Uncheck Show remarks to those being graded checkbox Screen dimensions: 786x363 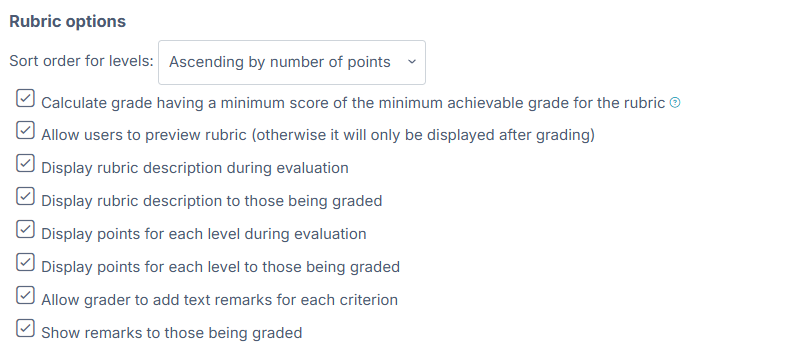tap(25, 328)
